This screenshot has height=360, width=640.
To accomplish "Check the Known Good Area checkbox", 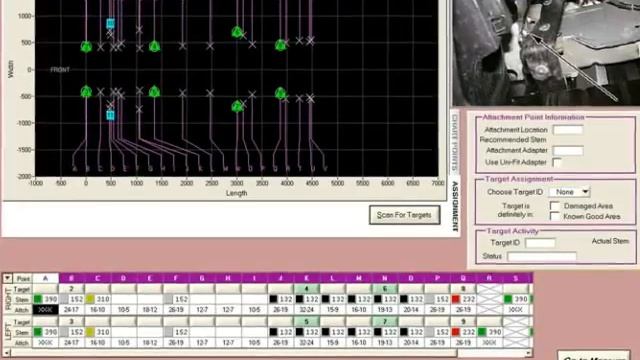I will coord(555,216).
